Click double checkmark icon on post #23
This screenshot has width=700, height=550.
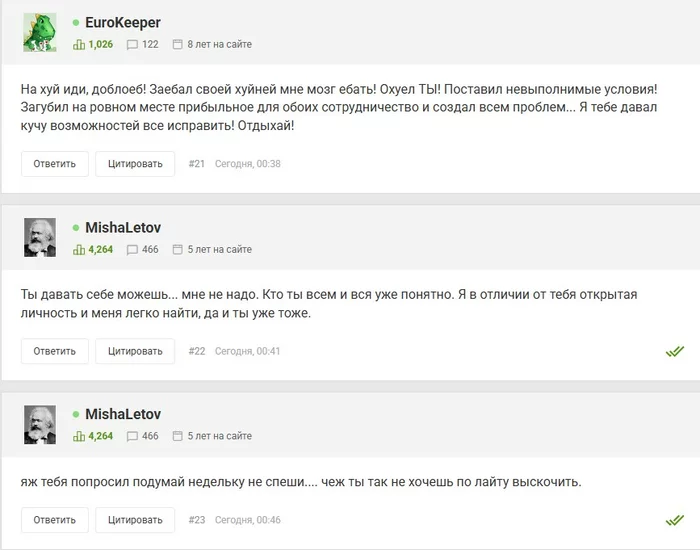675,520
